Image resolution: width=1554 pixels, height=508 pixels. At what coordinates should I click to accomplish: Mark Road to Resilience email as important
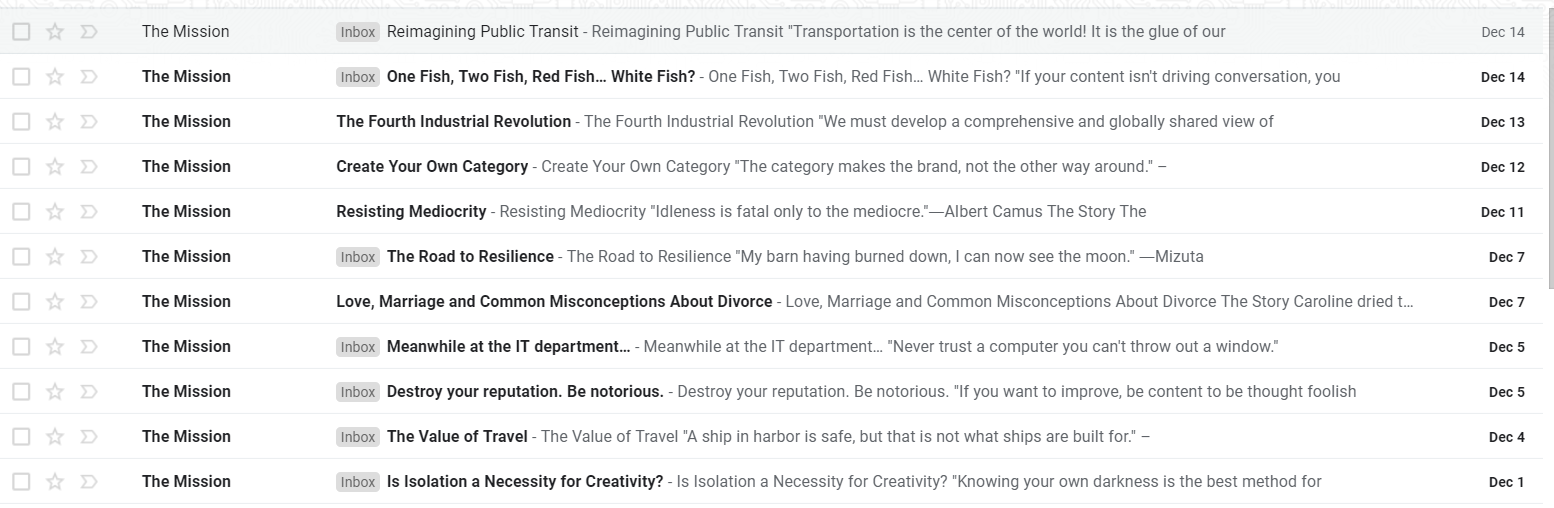coord(88,257)
